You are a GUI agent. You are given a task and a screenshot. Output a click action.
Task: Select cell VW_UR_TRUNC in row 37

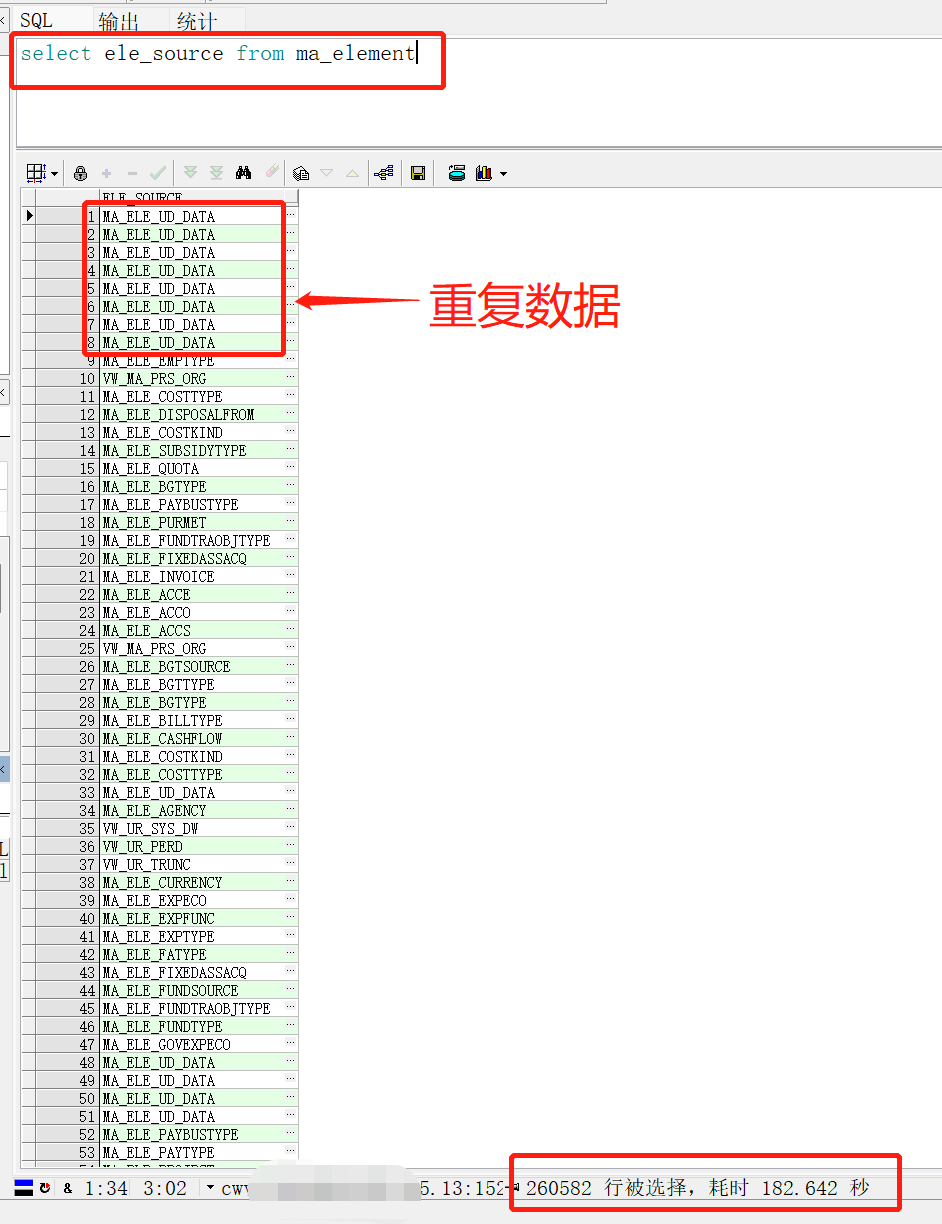coord(192,864)
